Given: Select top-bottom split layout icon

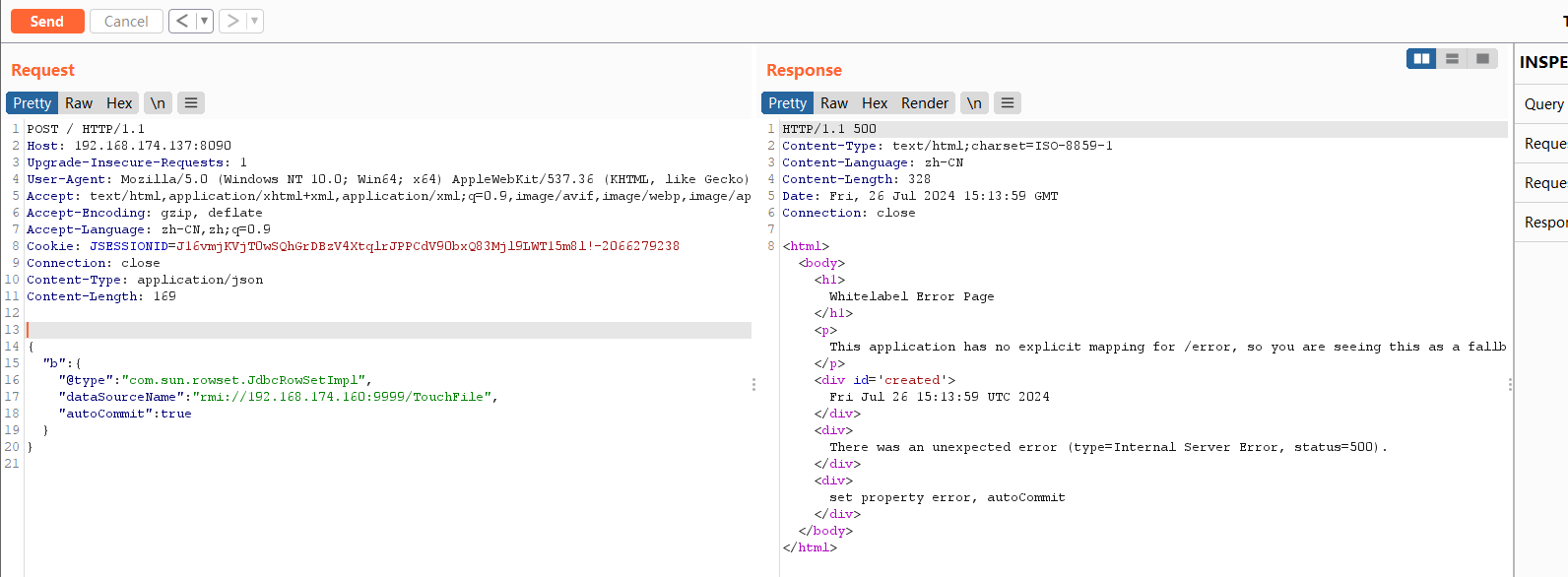Looking at the screenshot, I should tap(1452, 59).
